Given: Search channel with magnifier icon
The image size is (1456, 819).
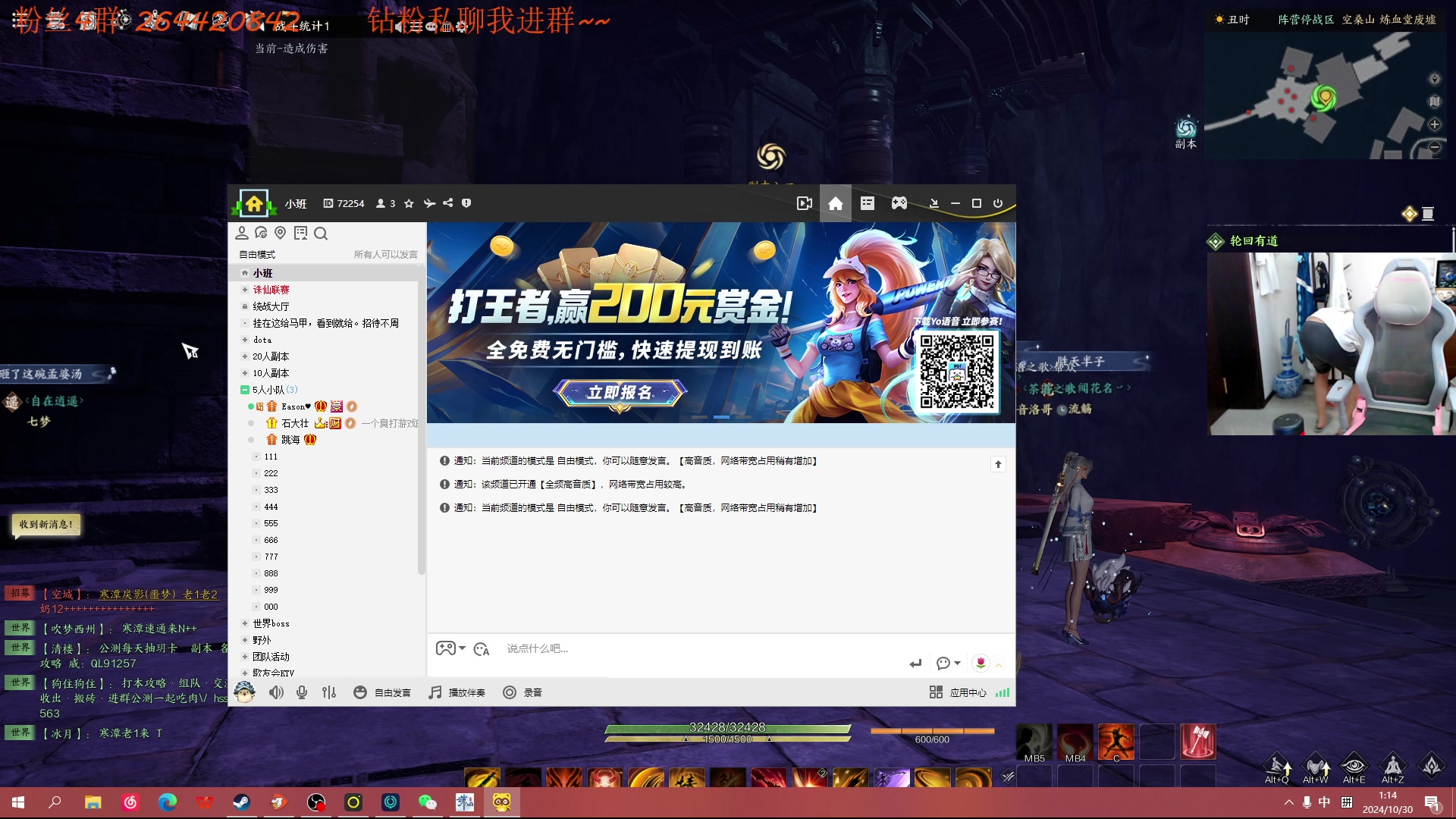Looking at the screenshot, I should tap(321, 233).
